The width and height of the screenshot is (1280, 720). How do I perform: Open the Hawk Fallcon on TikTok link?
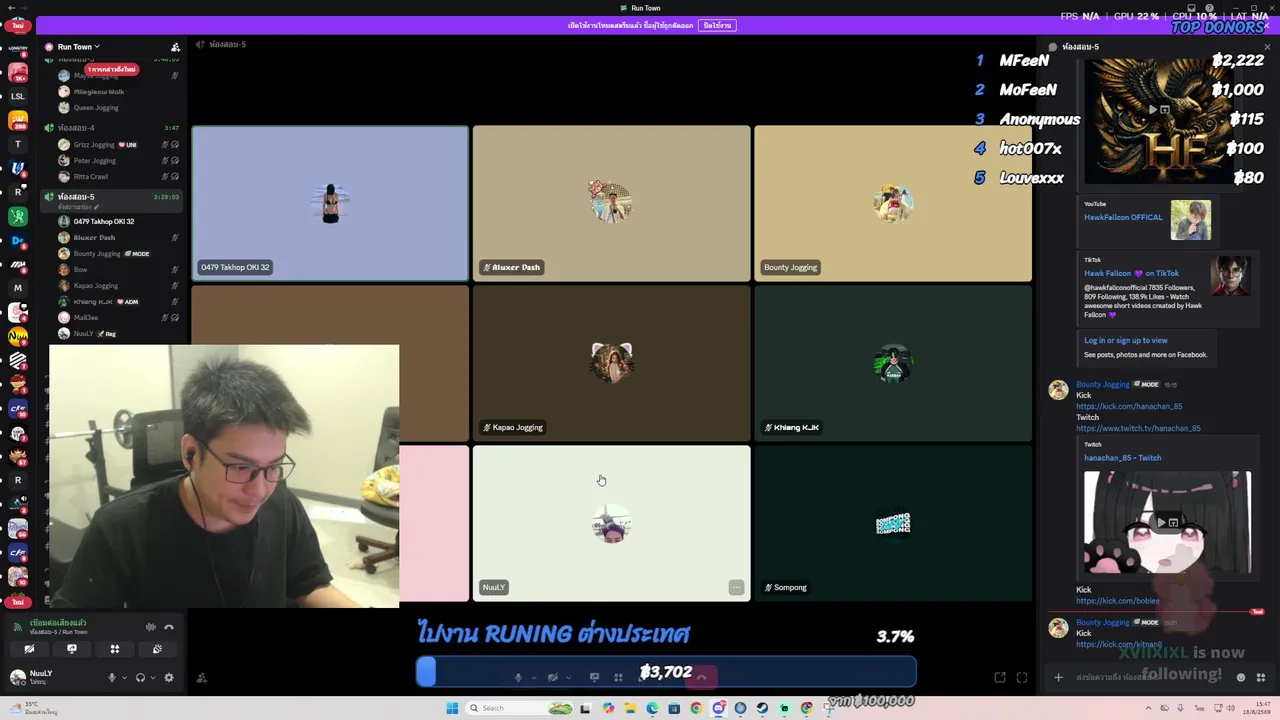(x=1132, y=273)
